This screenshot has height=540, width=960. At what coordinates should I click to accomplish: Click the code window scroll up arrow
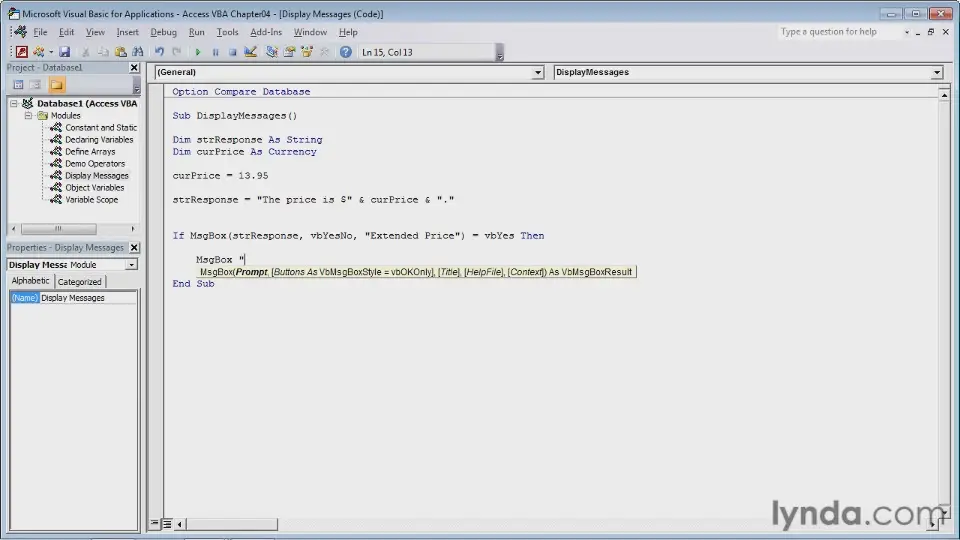tap(944, 95)
